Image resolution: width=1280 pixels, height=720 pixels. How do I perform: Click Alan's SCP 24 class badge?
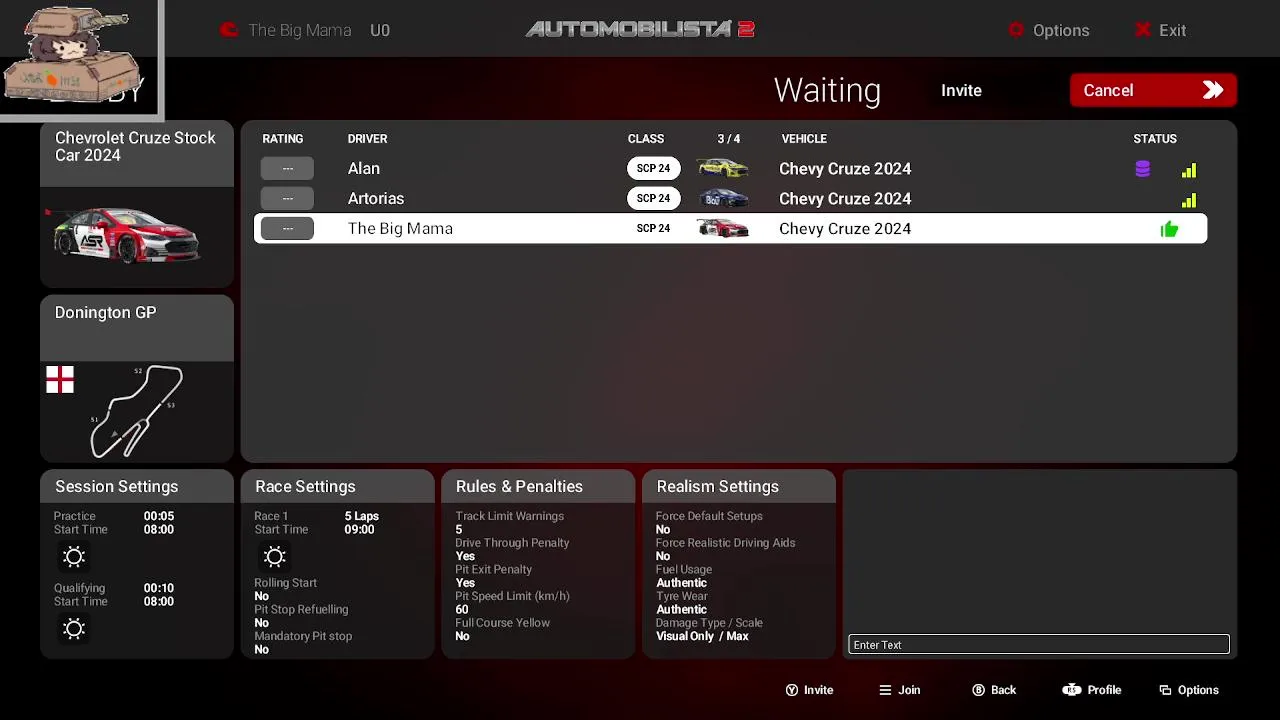pos(653,168)
